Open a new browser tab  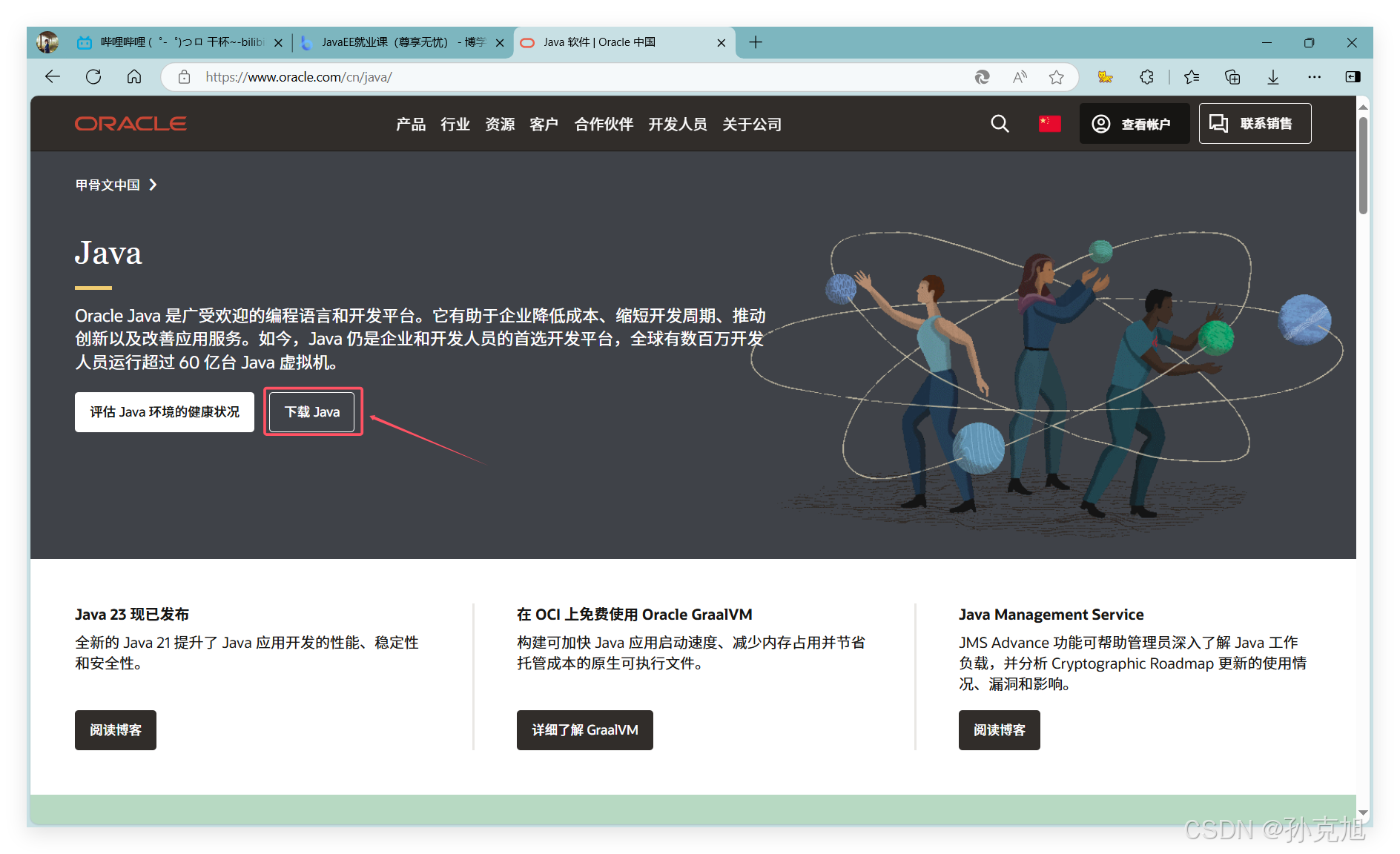[x=756, y=42]
